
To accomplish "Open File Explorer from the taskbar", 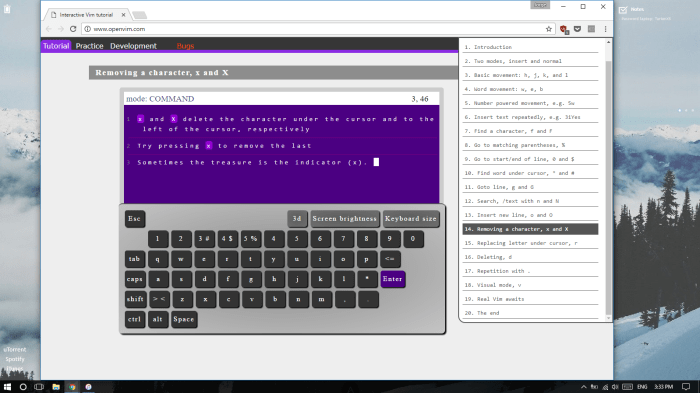I will (x=56, y=387).
